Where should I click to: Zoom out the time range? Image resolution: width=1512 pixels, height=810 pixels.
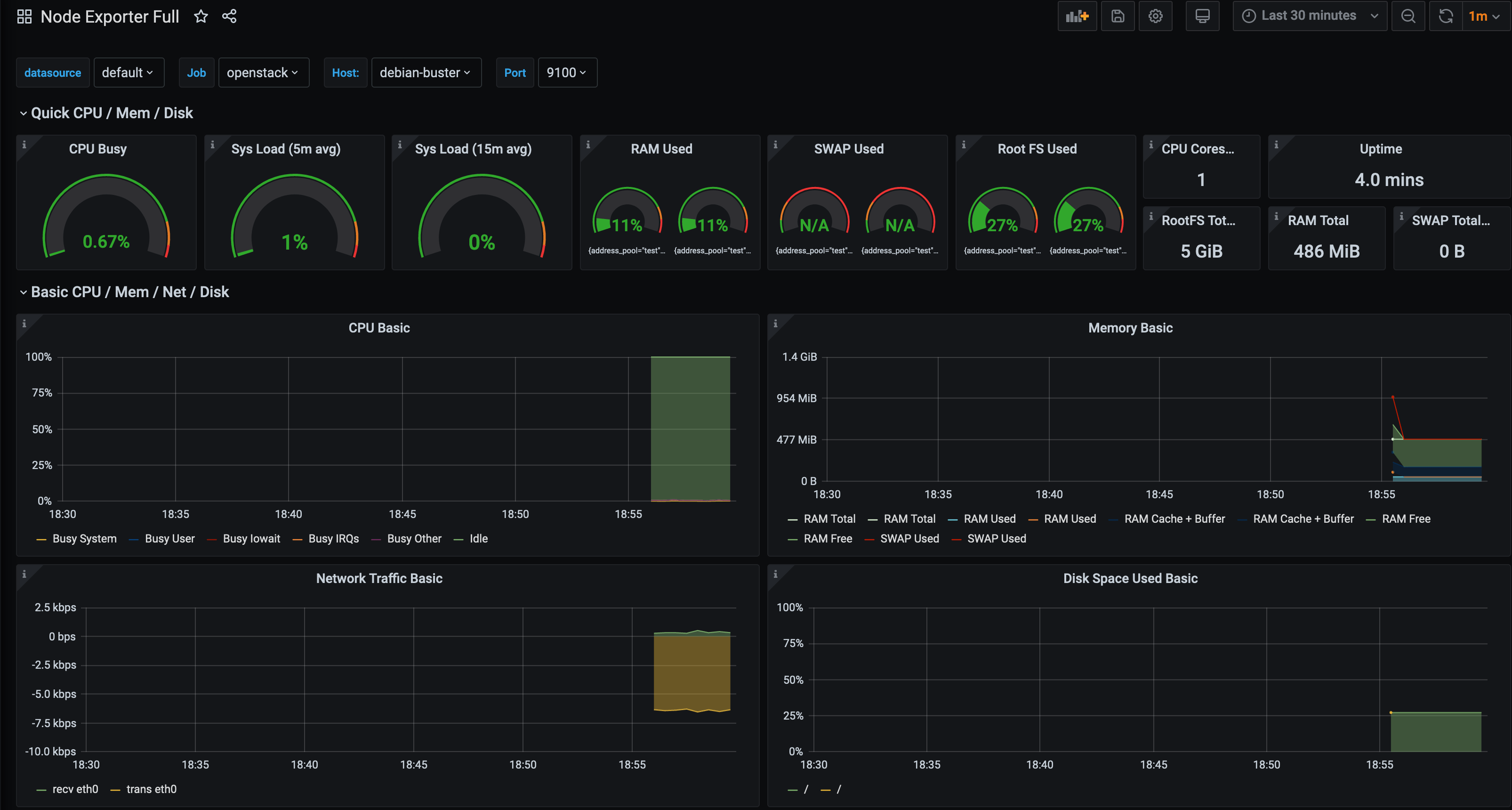coord(1408,16)
